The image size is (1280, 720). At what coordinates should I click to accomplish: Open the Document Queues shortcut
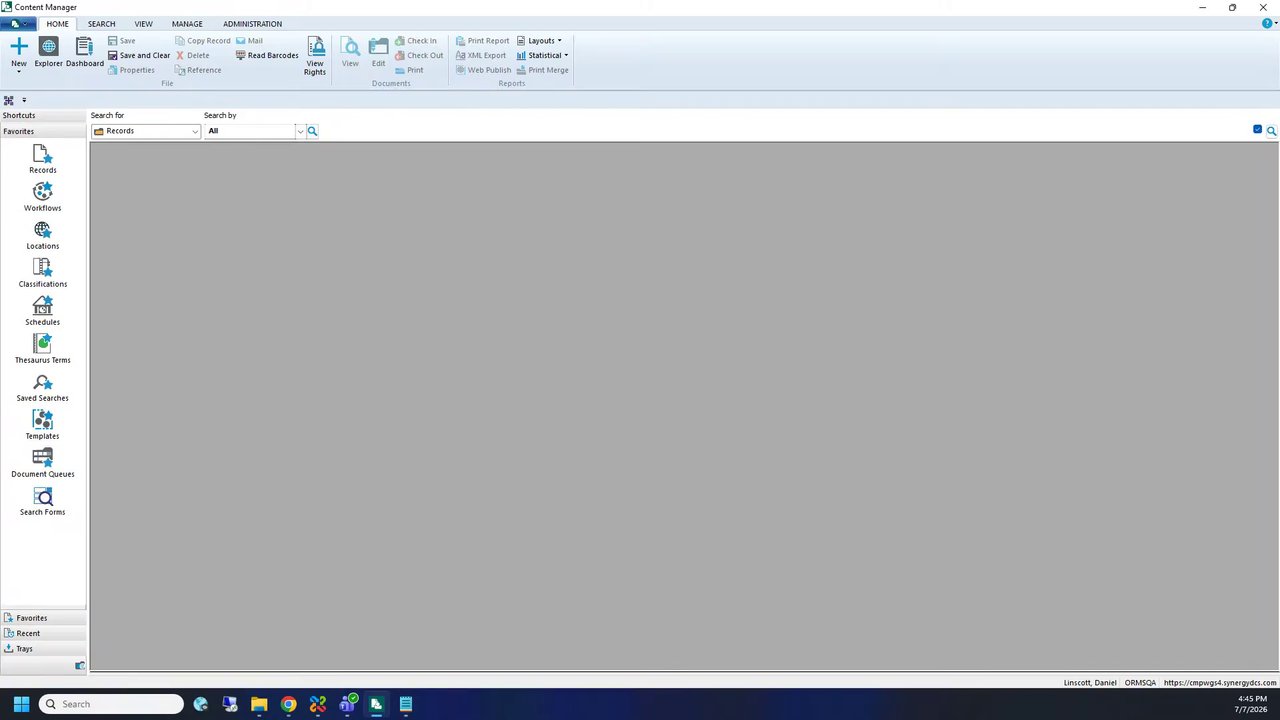tap(43, 464)
